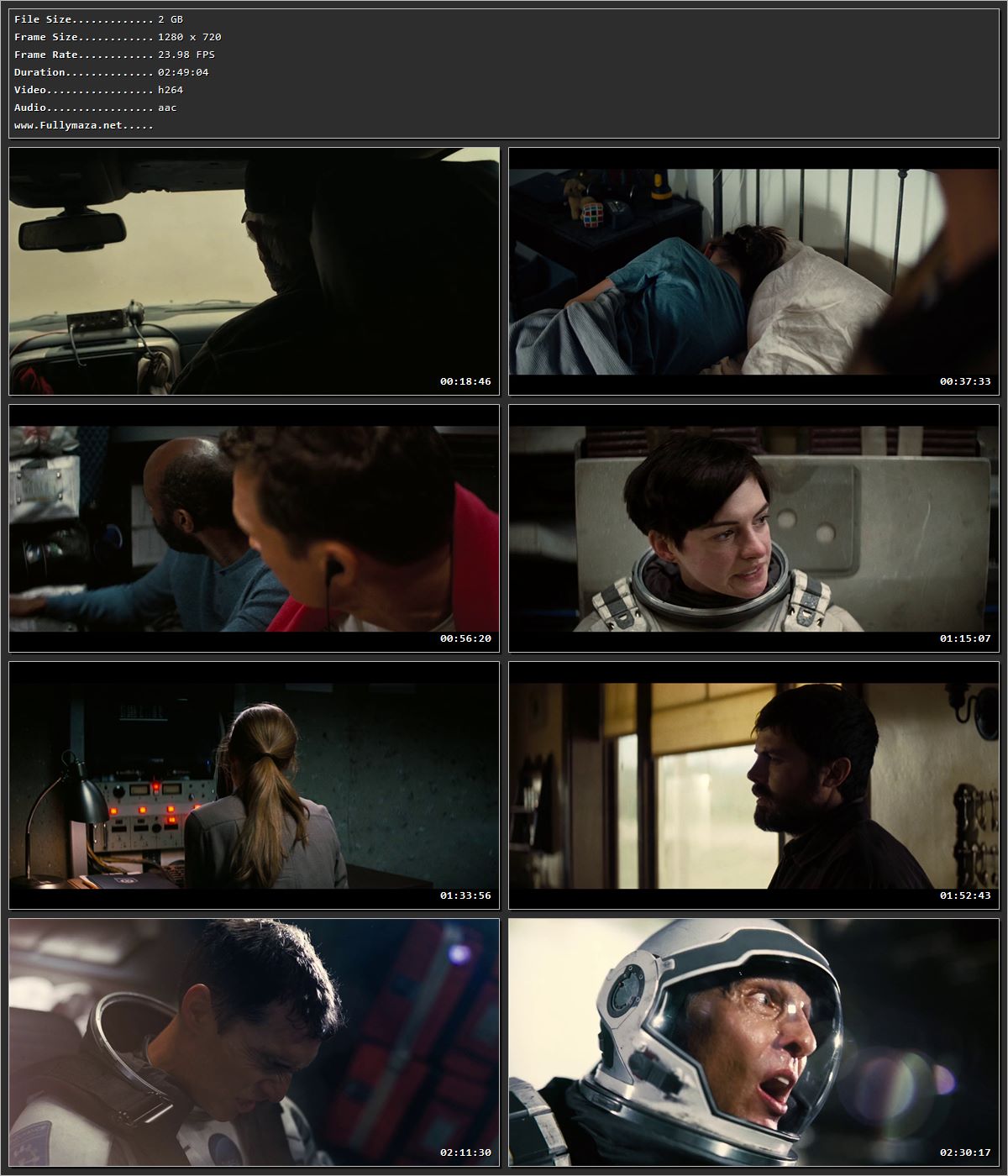1008x1176 pixels.
Task: Click the Frame Rate value 23.98 FPS
Action: pyautogui.click(x=186, y=55)
